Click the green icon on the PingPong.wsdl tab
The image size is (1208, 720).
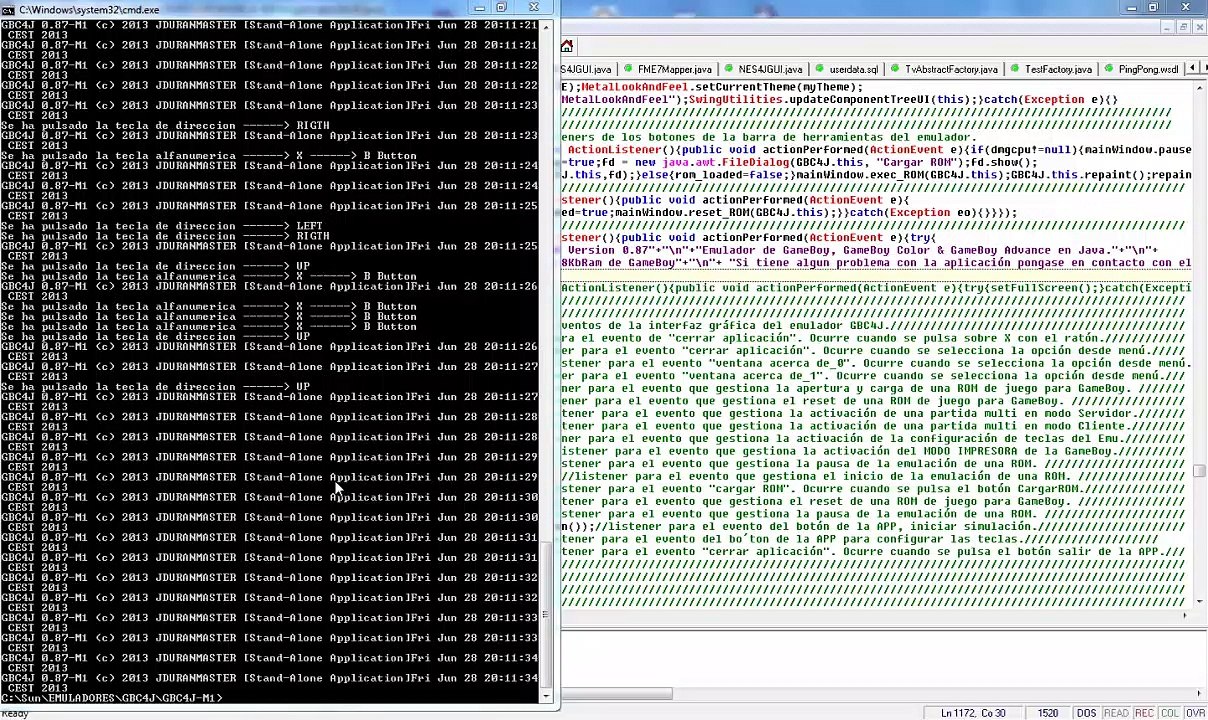pyautogui.click(x=1109, y=70)
